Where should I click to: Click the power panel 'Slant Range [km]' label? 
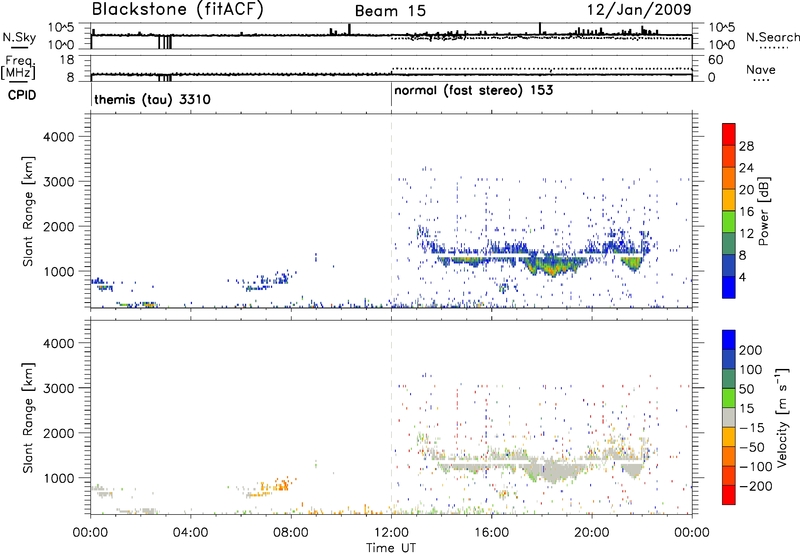point(28,211)
